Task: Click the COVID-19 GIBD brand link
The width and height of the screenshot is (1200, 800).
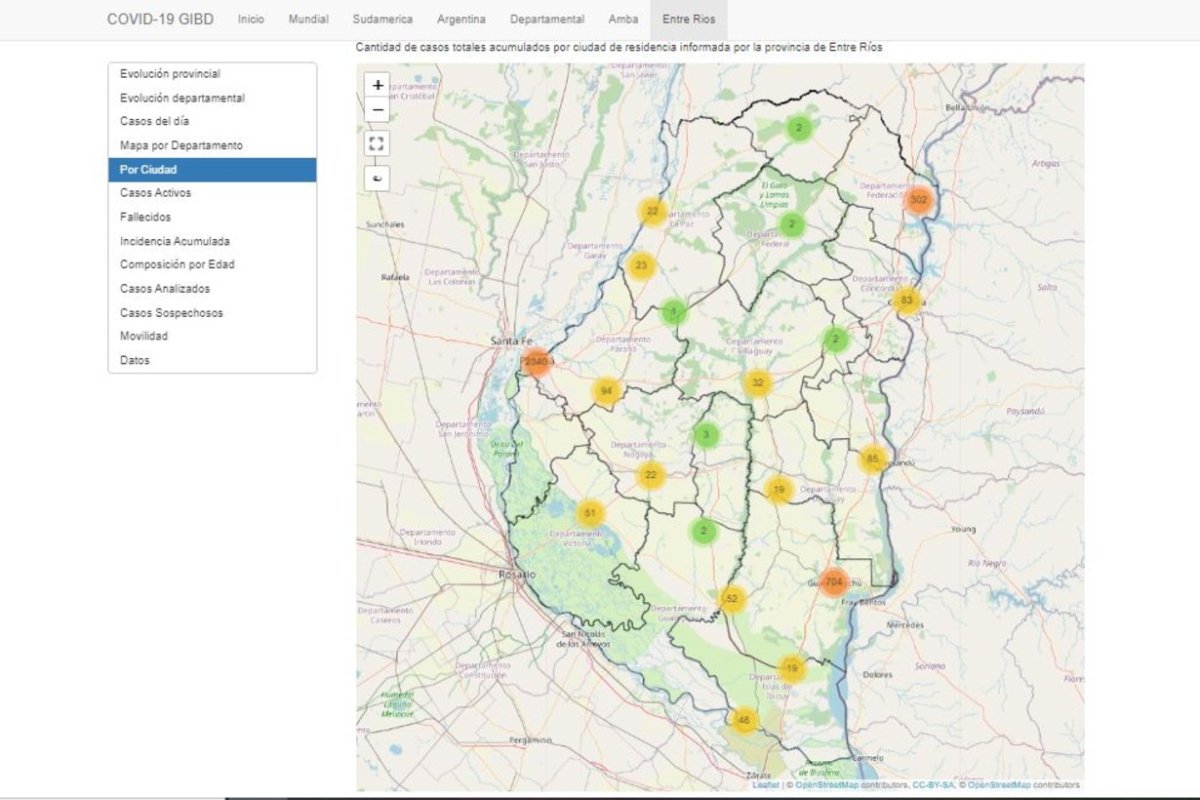Action: pos(160,19)
